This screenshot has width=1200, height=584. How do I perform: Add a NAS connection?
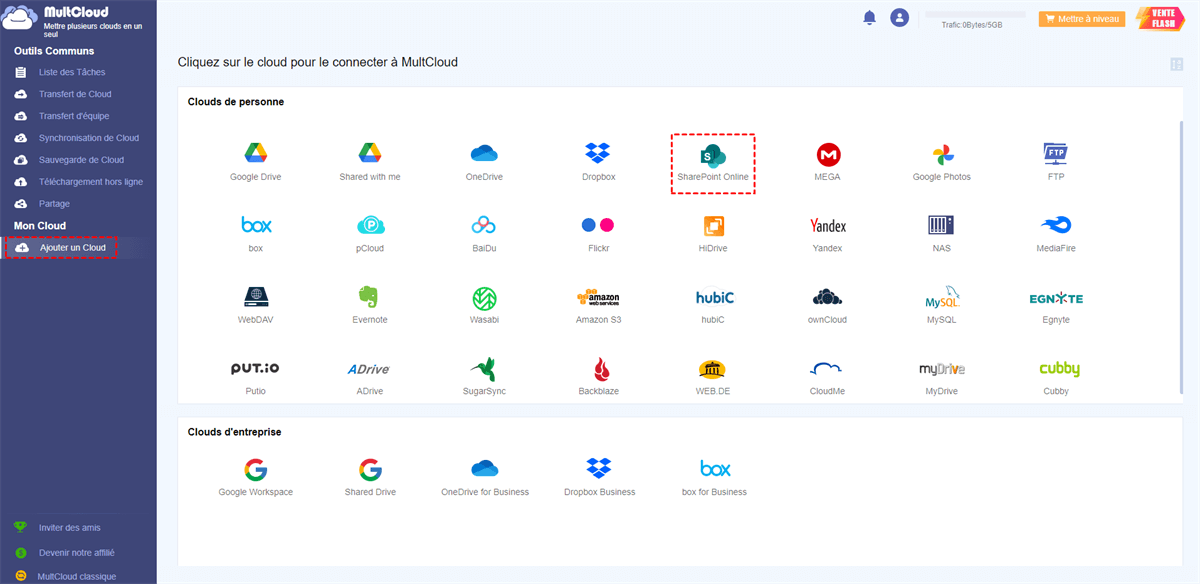pos(942,235)
